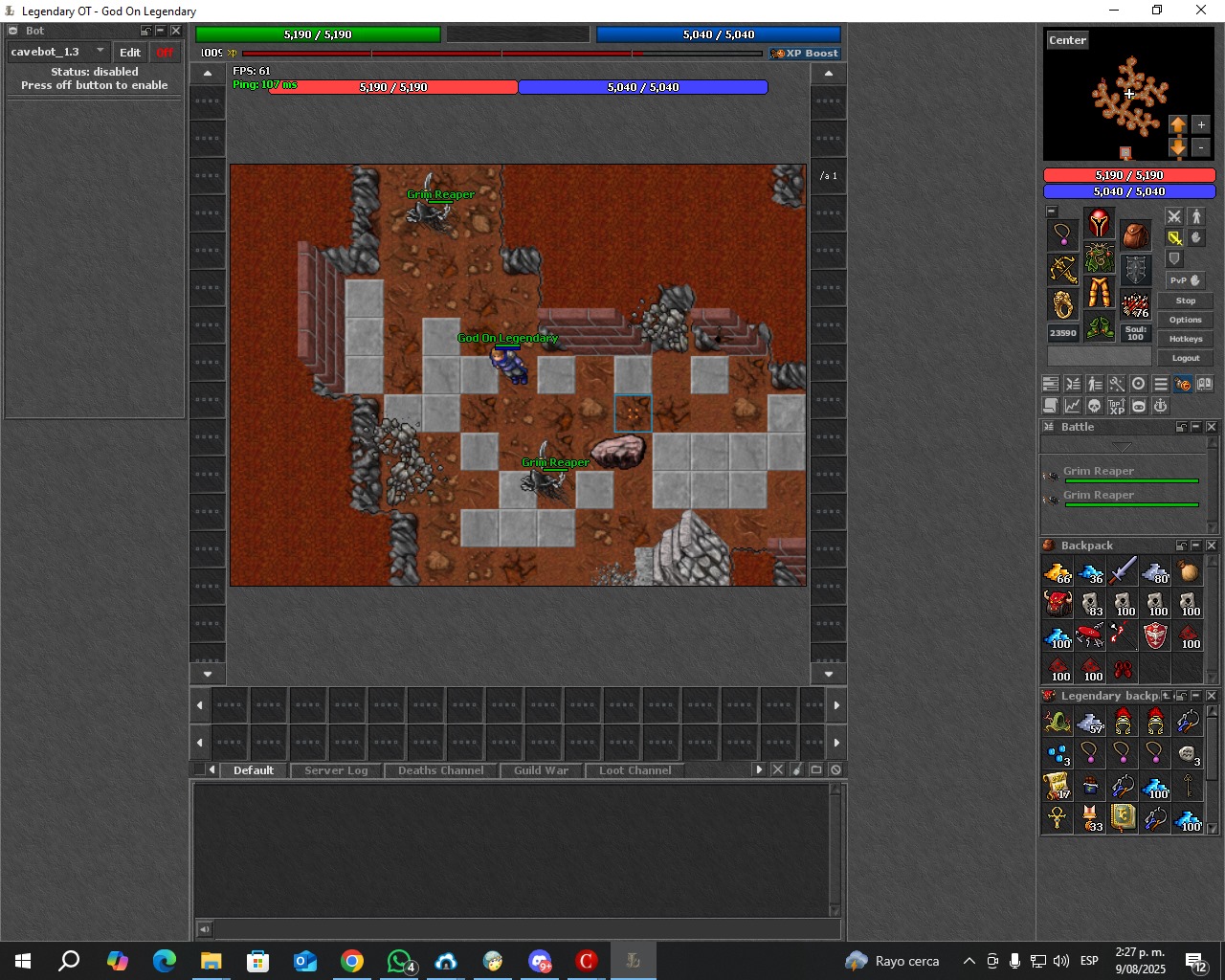Minimize the Battle panel
The width and height of the screenshot is (1225, 980).
click(1196, 427)
